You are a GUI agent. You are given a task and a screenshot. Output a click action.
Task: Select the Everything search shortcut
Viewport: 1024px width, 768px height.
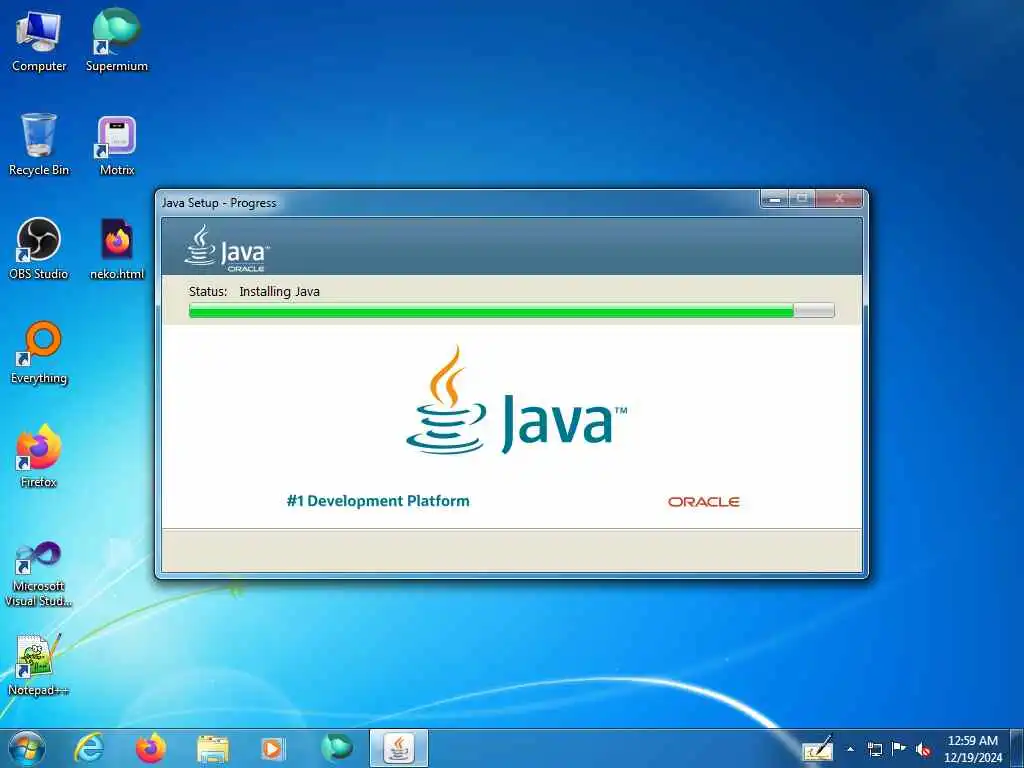(x=39, y=353)
